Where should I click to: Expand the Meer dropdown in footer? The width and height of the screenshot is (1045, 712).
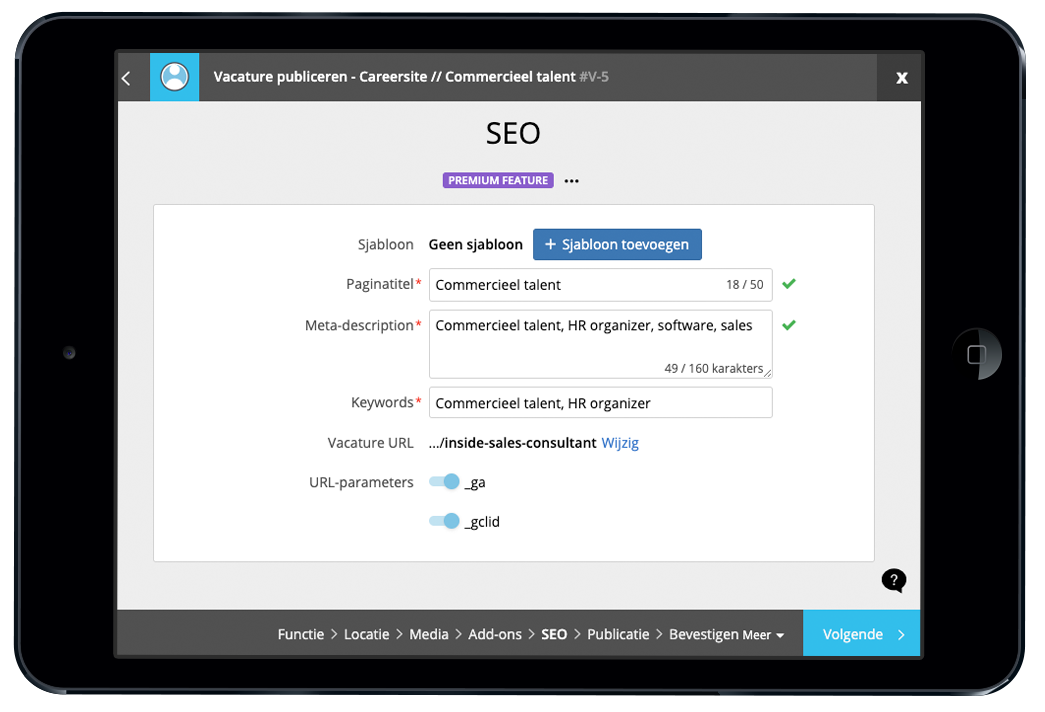[763, 635]
